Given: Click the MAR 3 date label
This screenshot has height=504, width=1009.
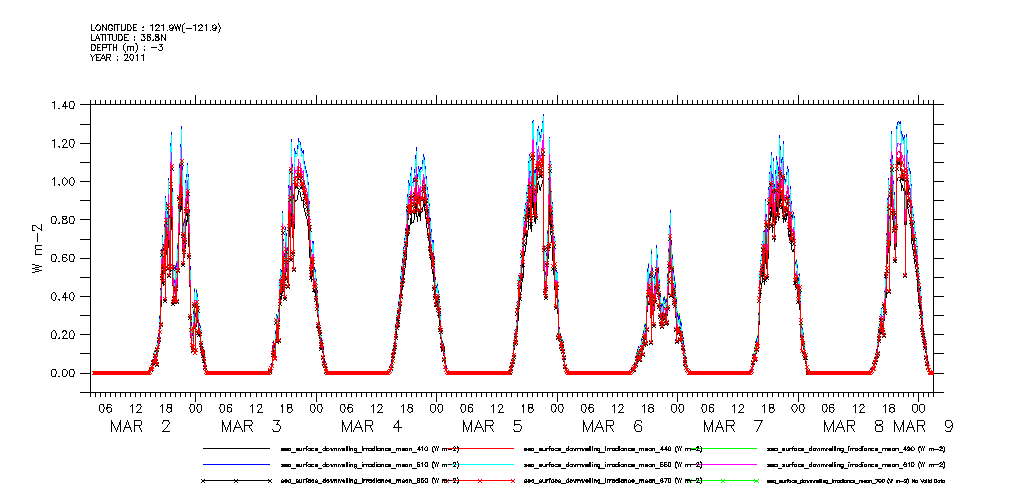Looking at the screenshot, I should tap(252, 426).
